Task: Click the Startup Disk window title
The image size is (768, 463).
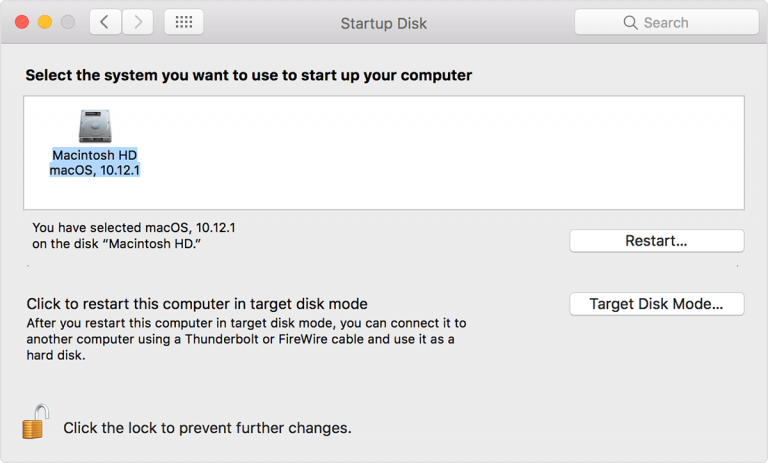Action: click(x=384, y=23)
